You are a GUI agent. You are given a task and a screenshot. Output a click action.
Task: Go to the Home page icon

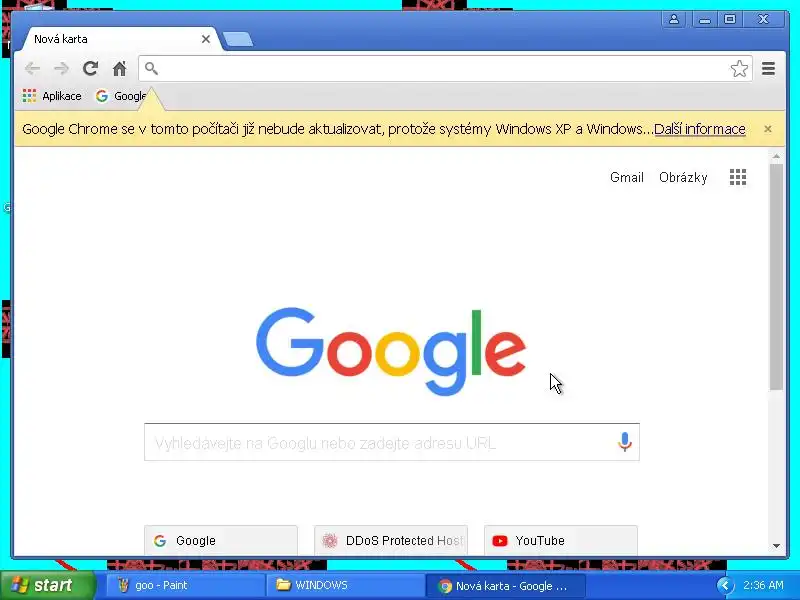point(119,68)
